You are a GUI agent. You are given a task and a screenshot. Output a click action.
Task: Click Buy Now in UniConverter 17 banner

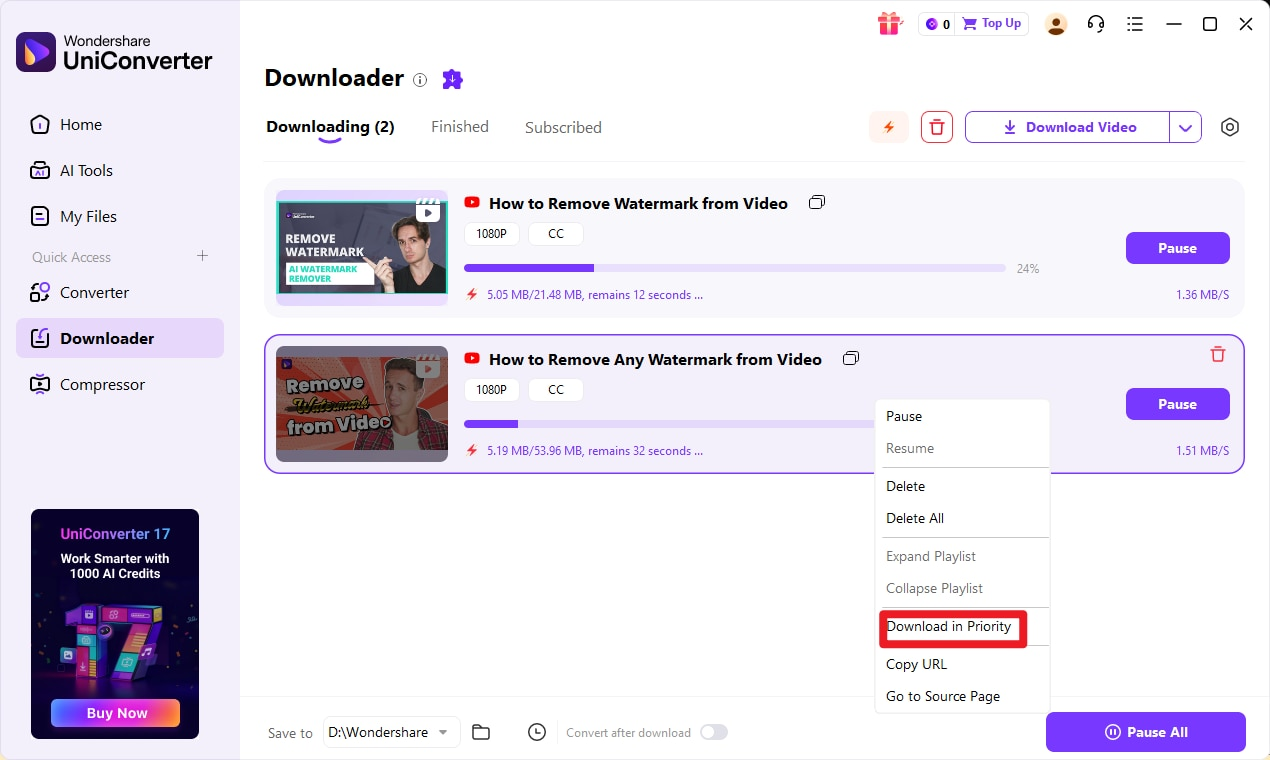(115, 713)
